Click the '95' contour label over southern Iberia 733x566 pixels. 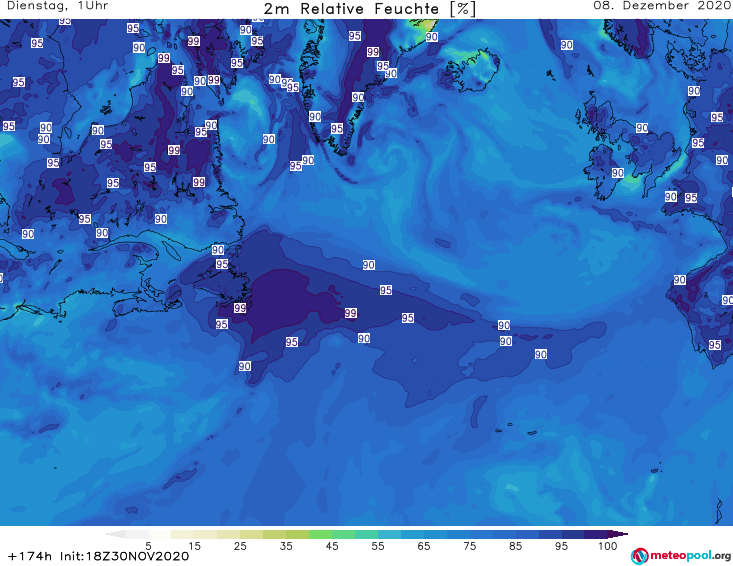tap(714, 345)
